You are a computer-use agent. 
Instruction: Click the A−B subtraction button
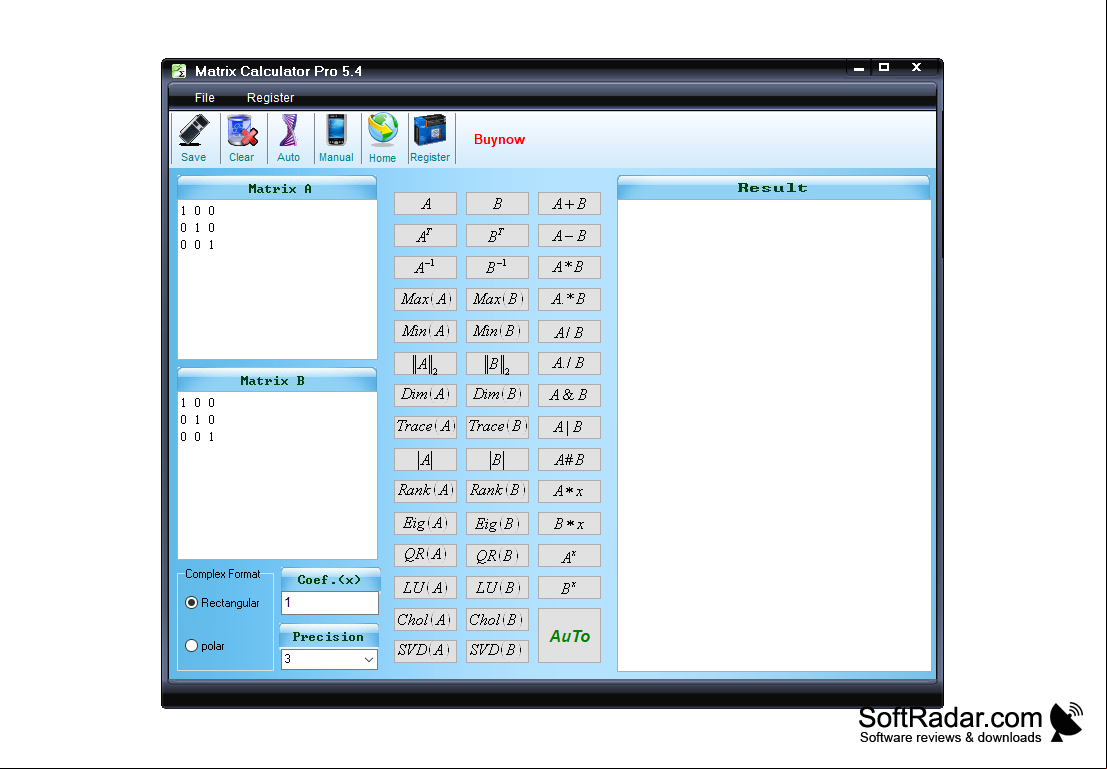click(x=569, y=236)
